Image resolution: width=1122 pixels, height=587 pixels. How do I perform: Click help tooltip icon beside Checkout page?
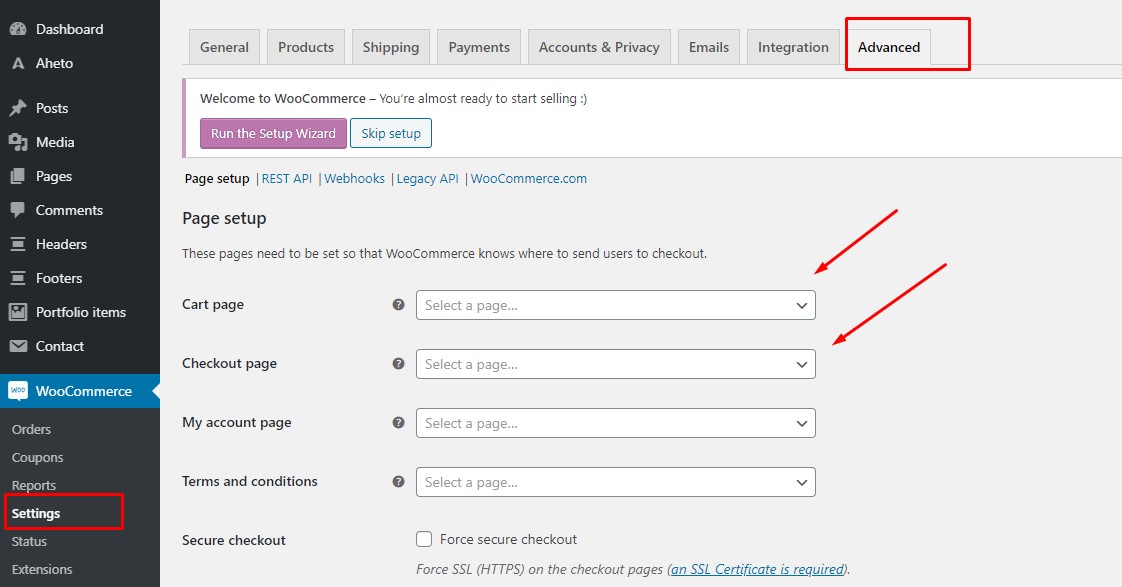[x=399, y=364]
